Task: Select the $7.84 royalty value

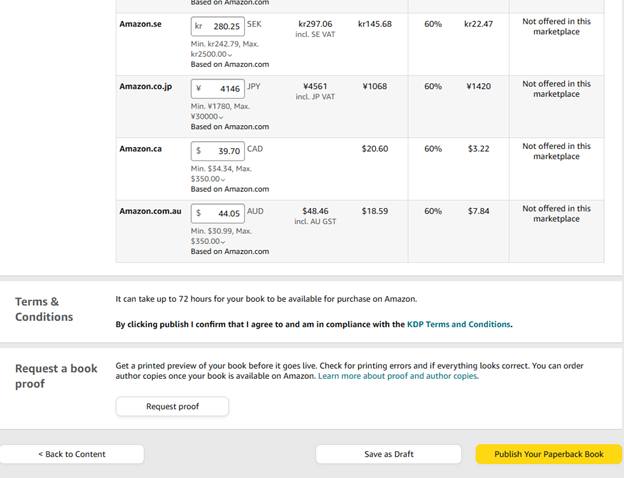Action: click(478, 211)
